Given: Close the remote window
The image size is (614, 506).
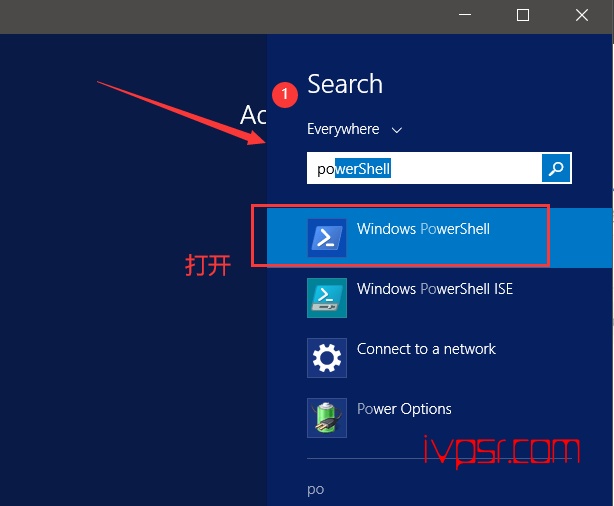Looking at the screenshot, I should (582, 15).
